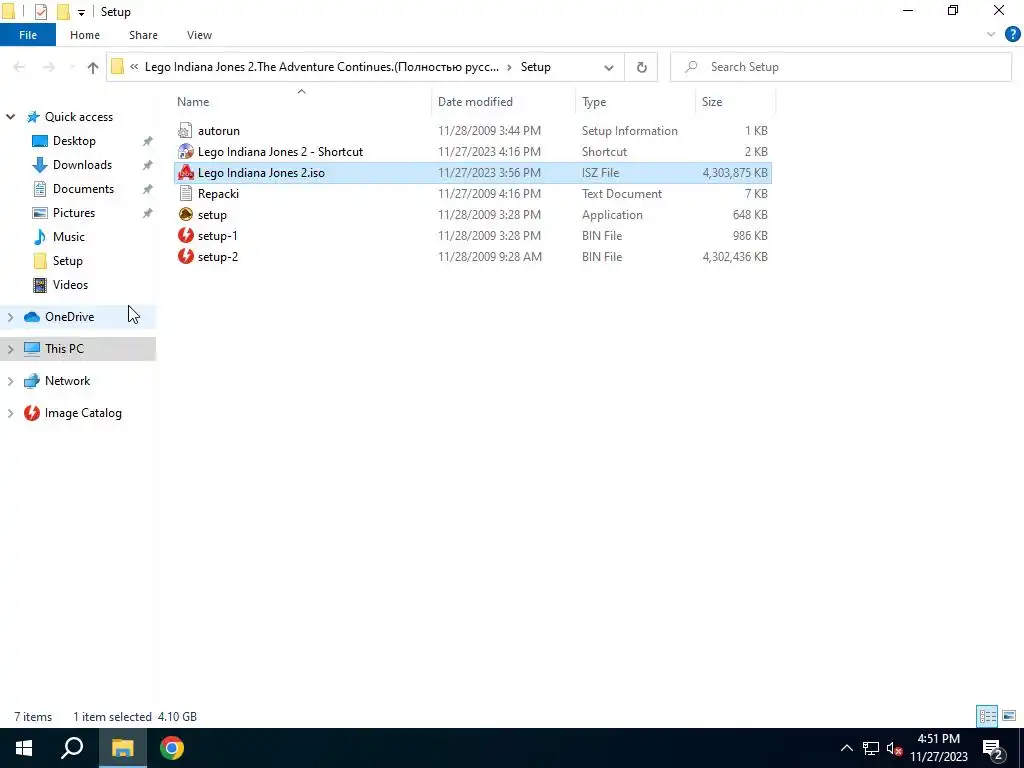Click the Setup breadcrumb segment
Screen dimensions: 1024x768
536,67
